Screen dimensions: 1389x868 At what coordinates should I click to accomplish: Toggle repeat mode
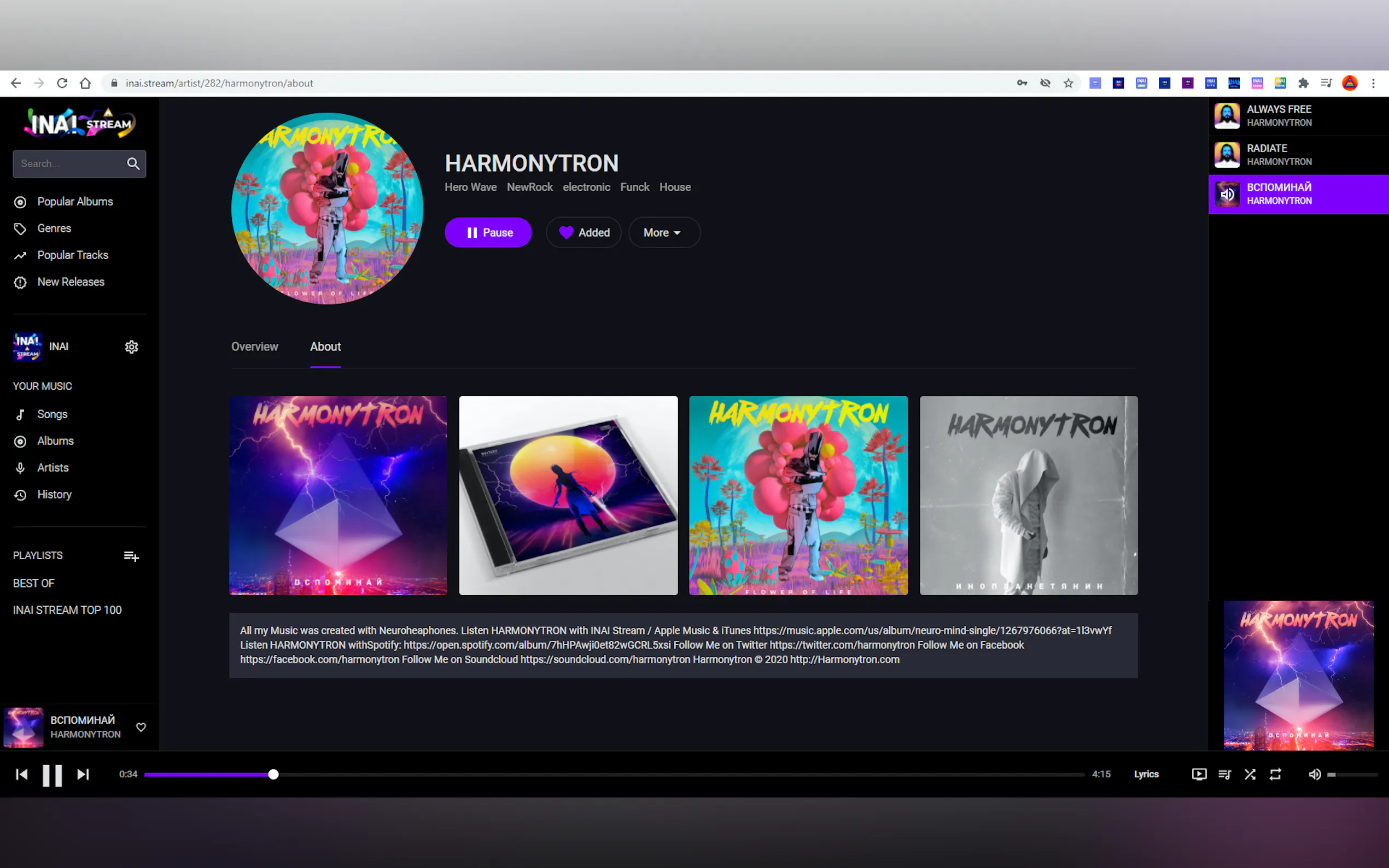coord(1275,775)
